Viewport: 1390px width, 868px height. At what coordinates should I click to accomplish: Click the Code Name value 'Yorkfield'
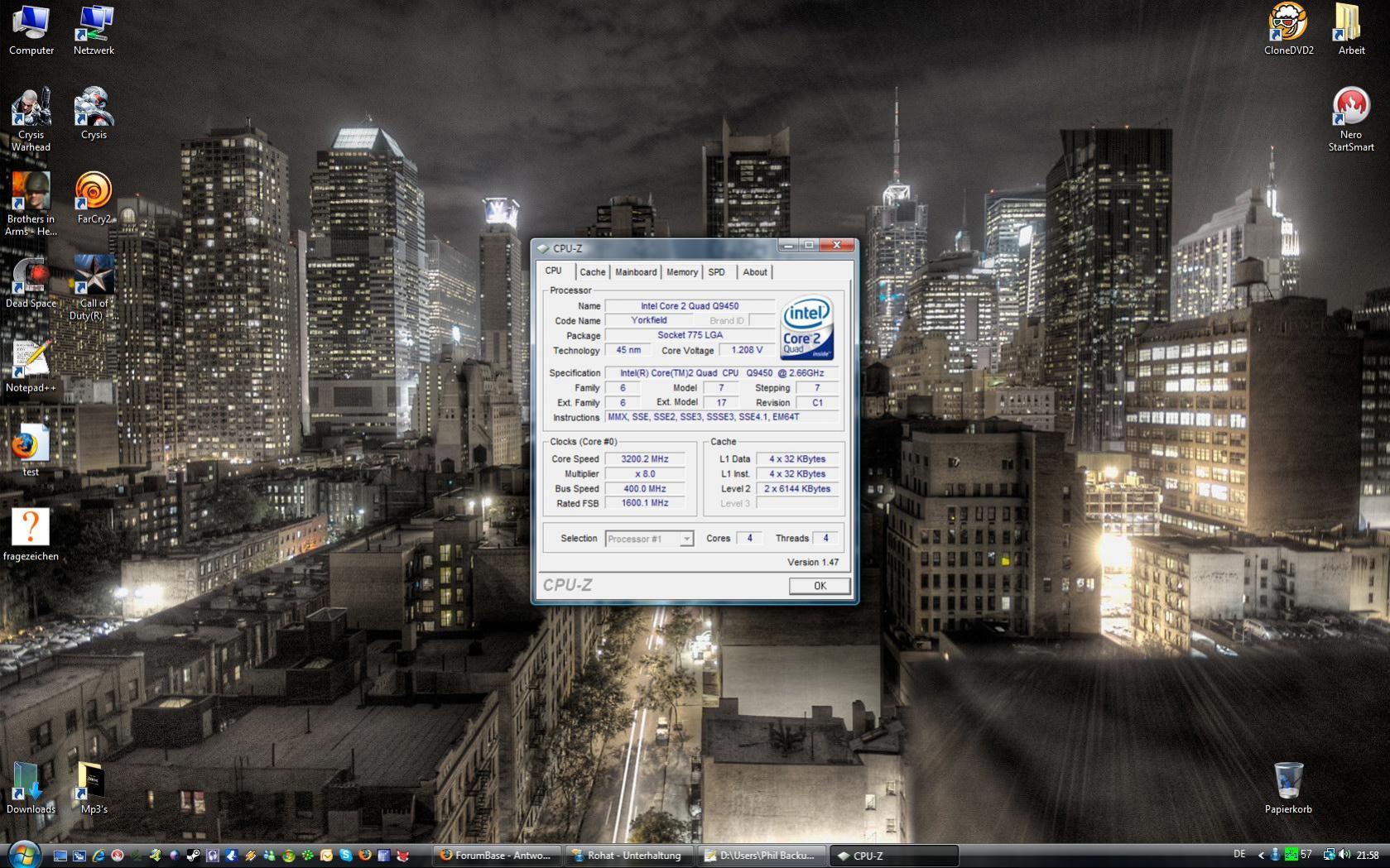[x=649, y=320]
